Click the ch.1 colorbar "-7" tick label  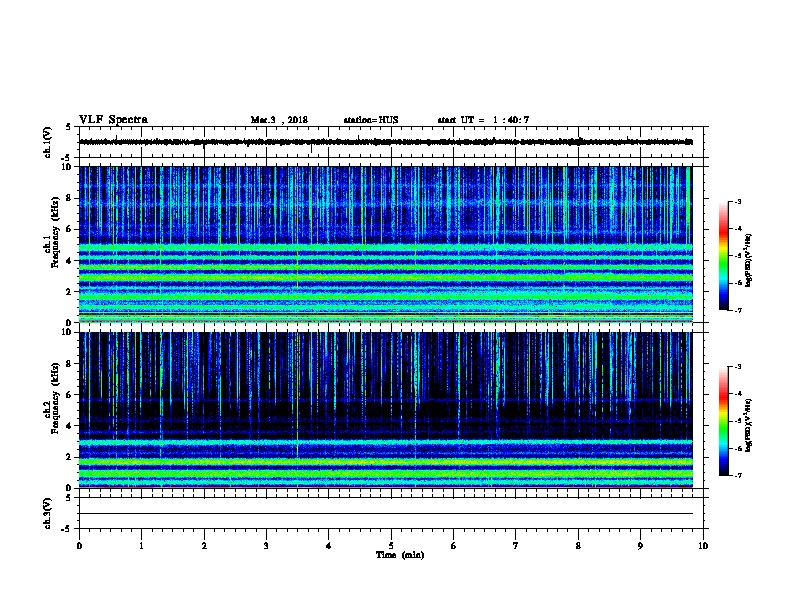[737, 310]
